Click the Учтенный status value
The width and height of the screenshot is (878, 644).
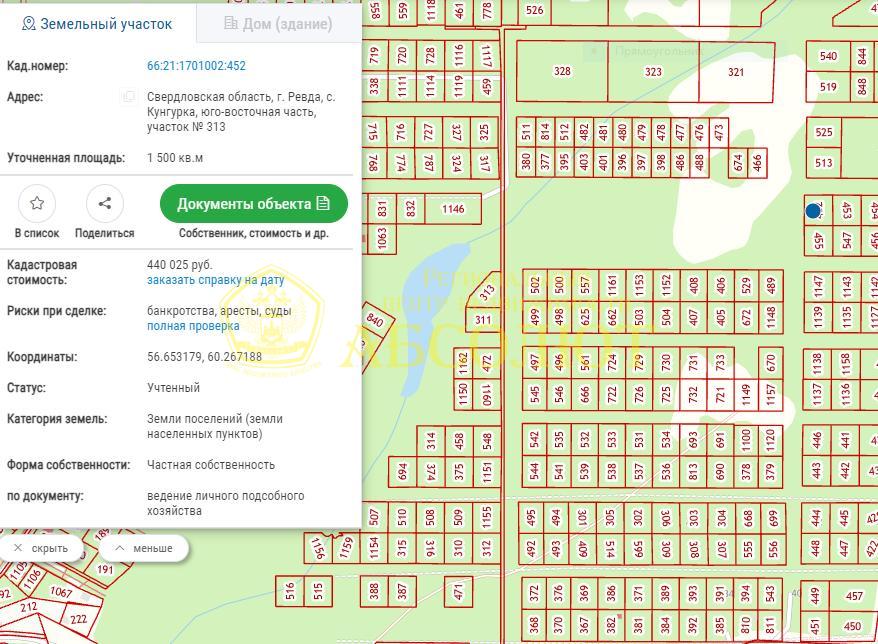pyautogui.click(x=173, y=388)
